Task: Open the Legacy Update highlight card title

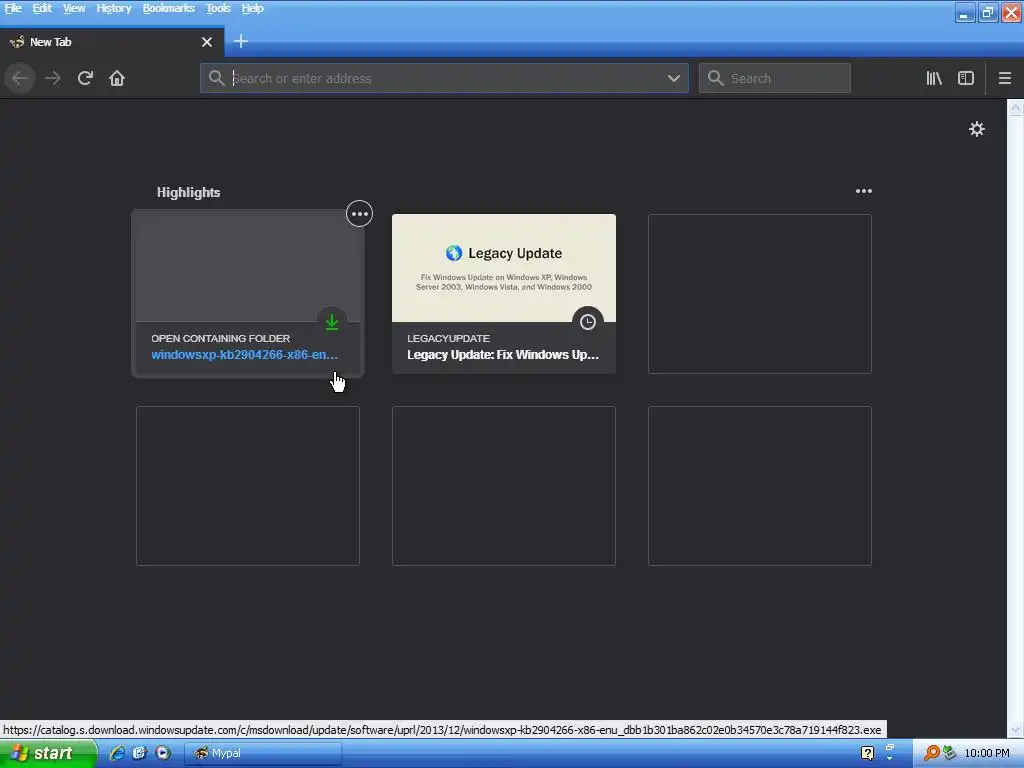Action: (503, 355)
